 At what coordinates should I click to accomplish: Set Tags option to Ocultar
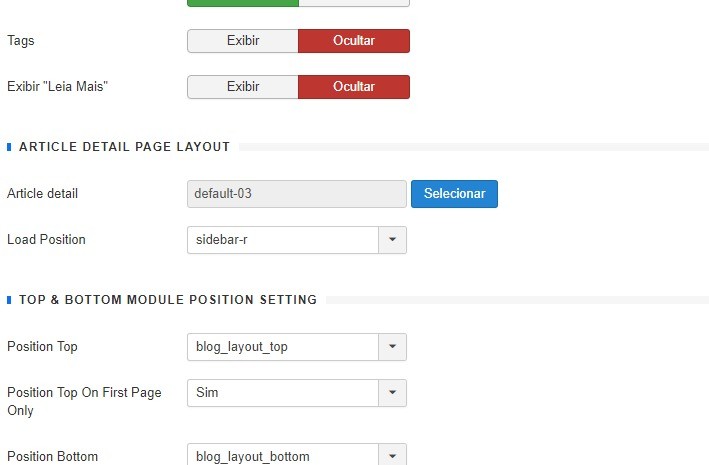(353, 41)
